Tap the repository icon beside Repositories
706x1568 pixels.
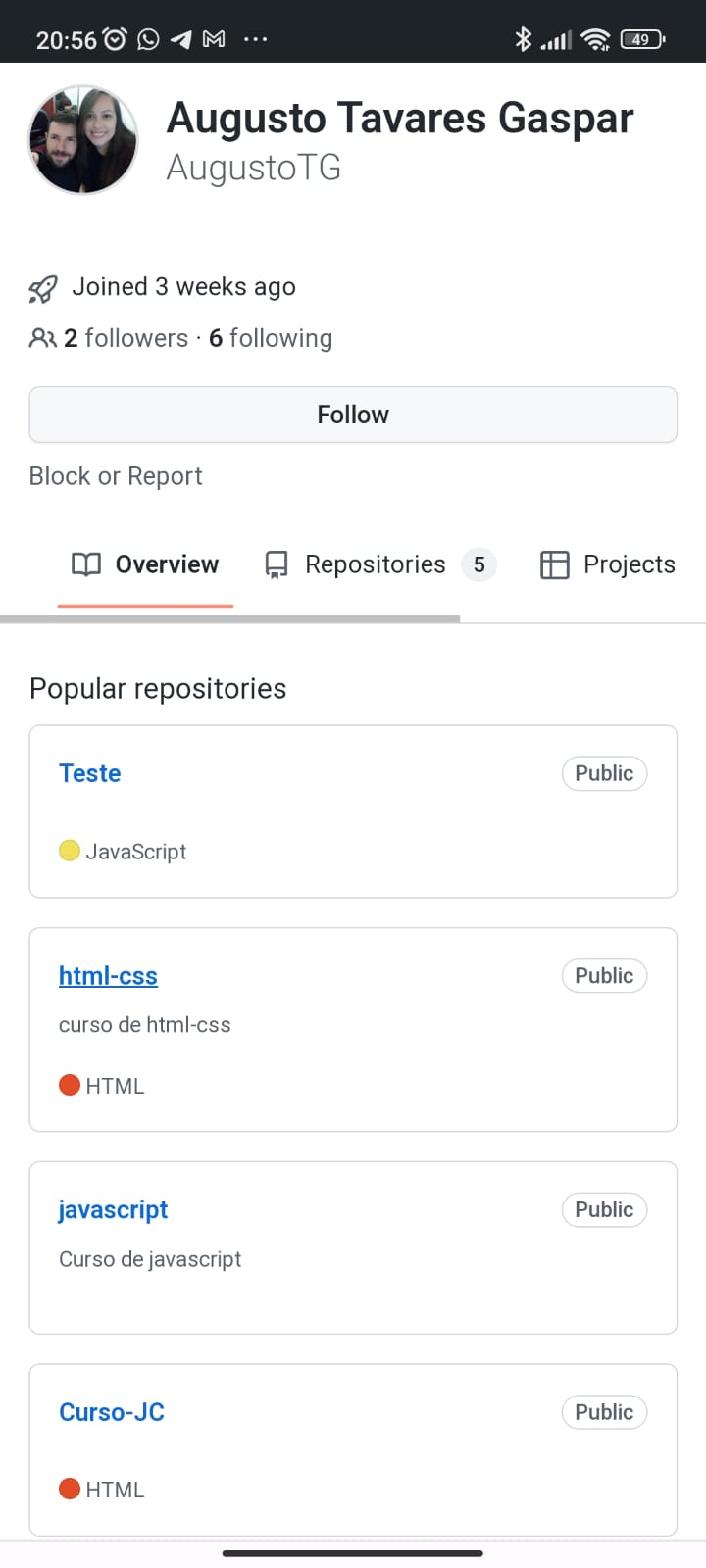pos(277,565)
